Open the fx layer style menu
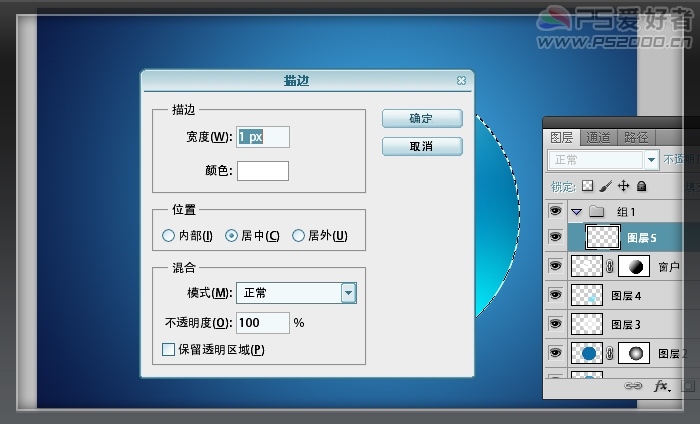Screen dimensions: 700x424 (x=662, y=387)
